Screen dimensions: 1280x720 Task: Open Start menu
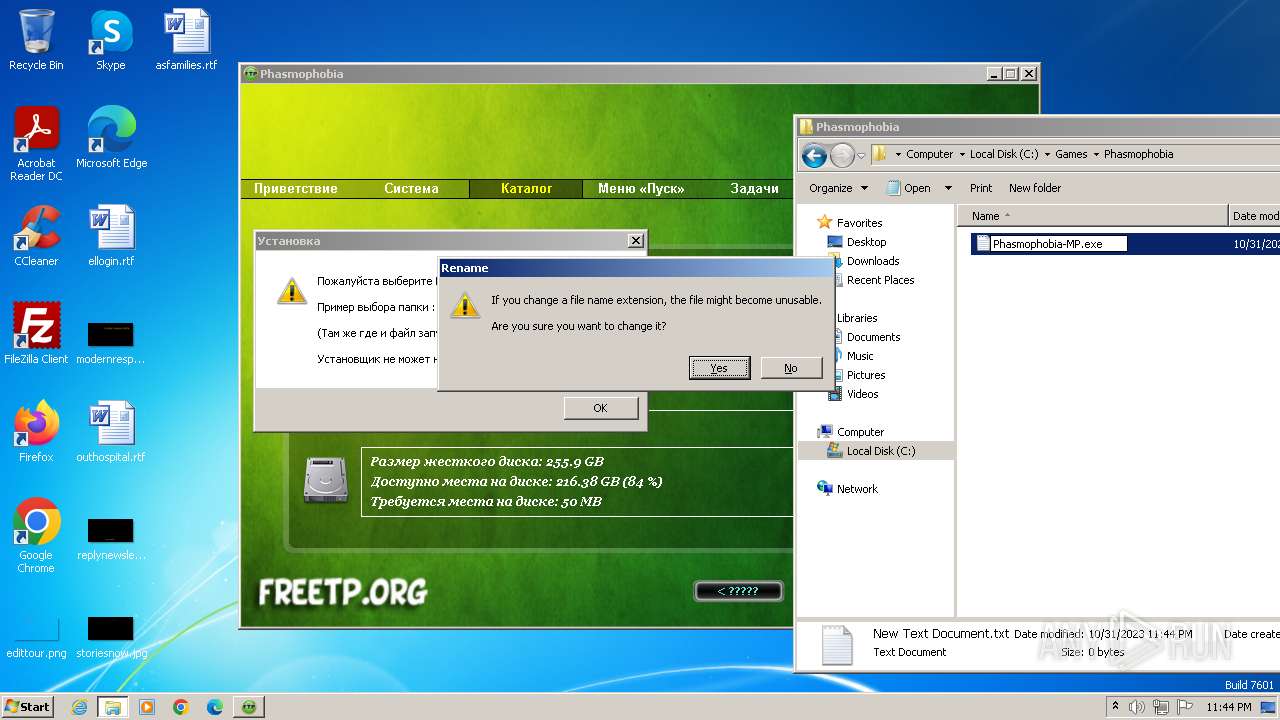pyautogui.click(x=27, y=707)
